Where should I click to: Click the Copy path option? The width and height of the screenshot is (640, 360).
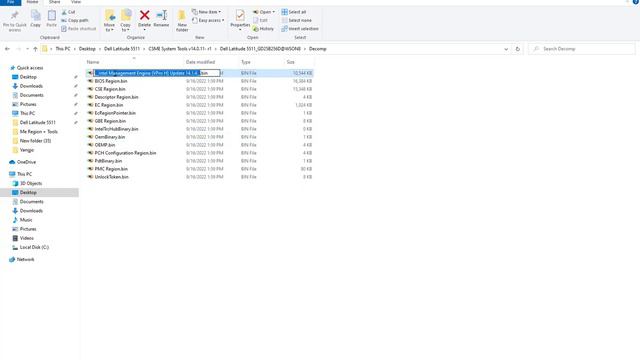coord(75,20)
